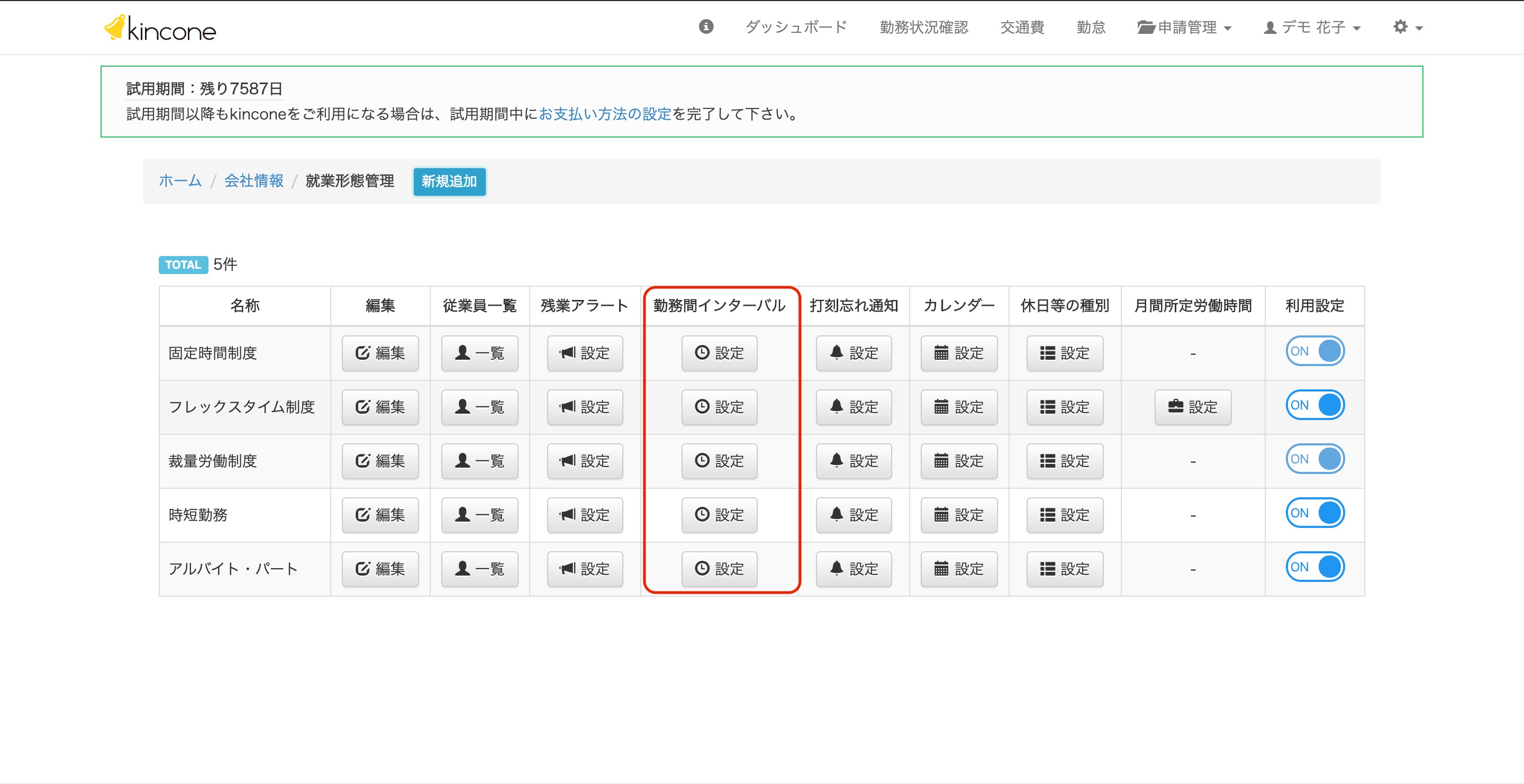This screenshot has height=784, width=1524.
Task: Open missed-punch notification for フレックスタイム制度
Action: click(854, 407)
